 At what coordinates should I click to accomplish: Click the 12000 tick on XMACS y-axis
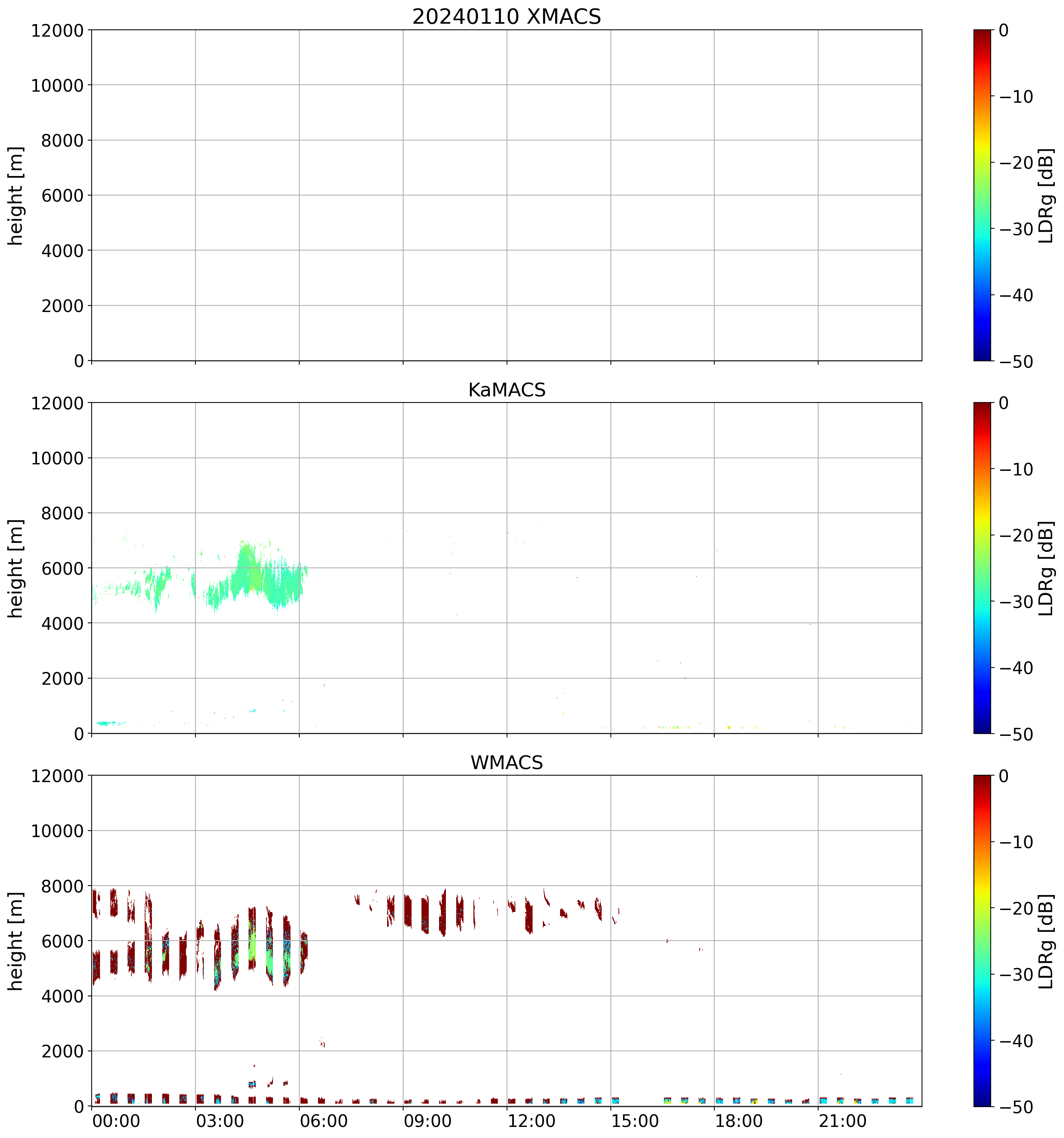(x=57, y=30)
